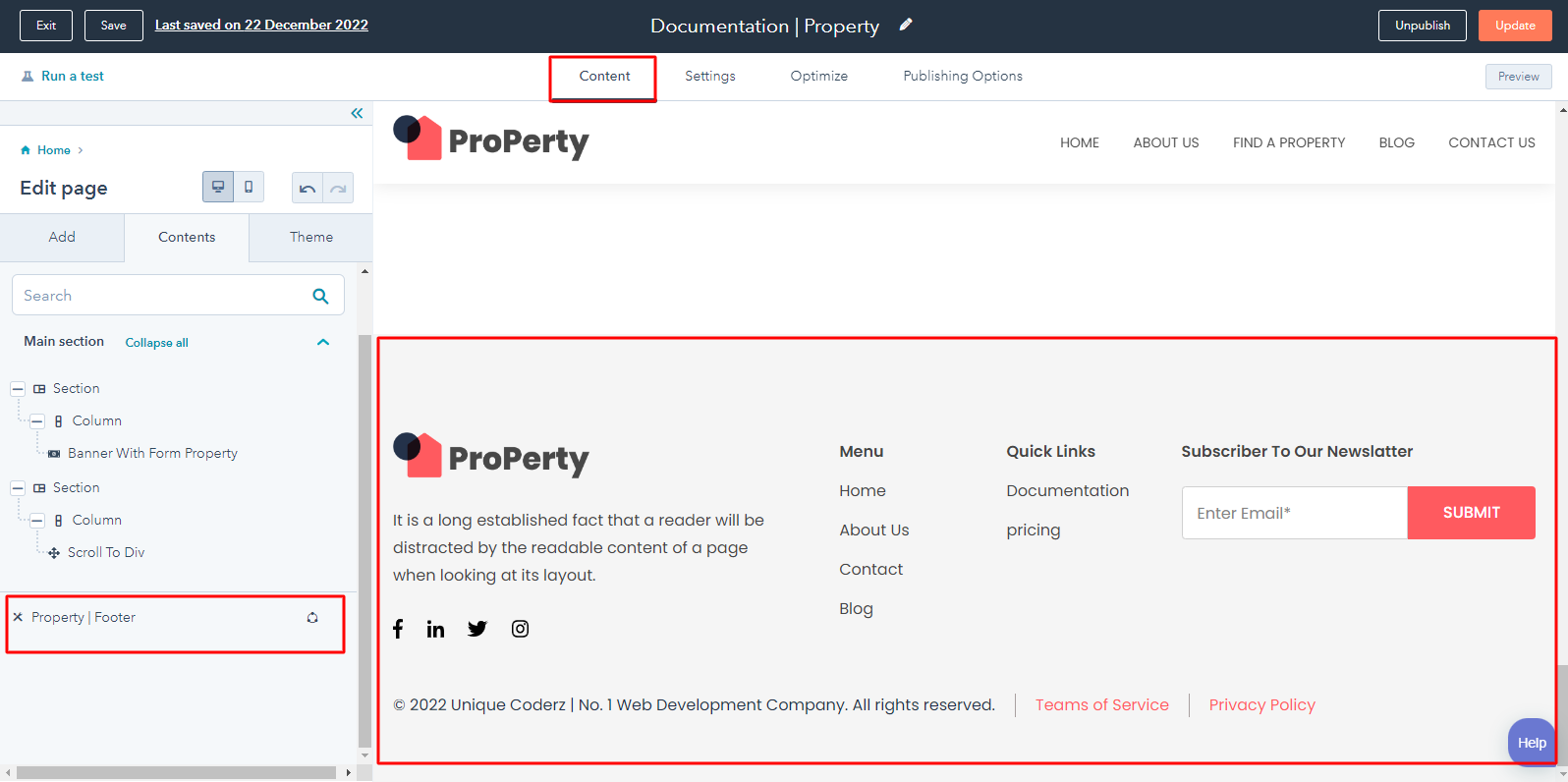This screenshot has height=782, width=1568.
Task: Click the redo arrow icon
Action: click(x=338, y=188)
